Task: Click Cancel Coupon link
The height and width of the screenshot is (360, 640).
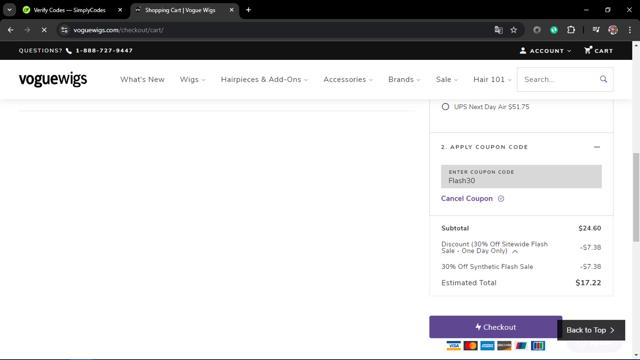Action: click(x=467, y=198)
